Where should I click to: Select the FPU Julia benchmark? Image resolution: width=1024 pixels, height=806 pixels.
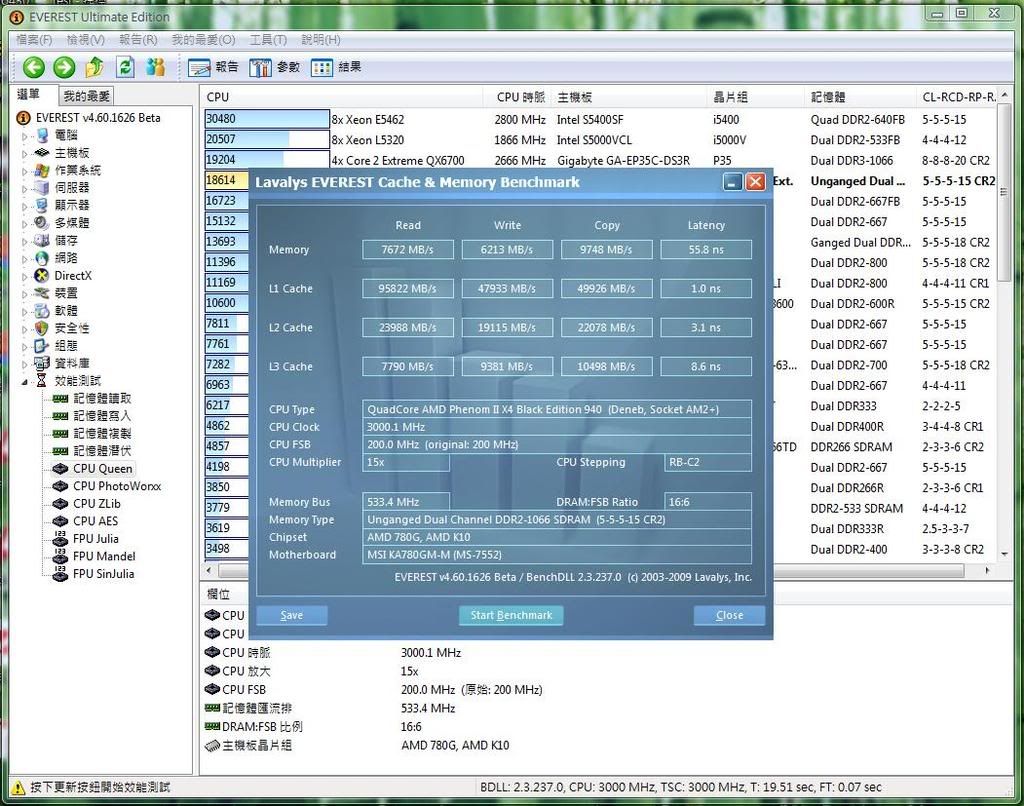95,539
